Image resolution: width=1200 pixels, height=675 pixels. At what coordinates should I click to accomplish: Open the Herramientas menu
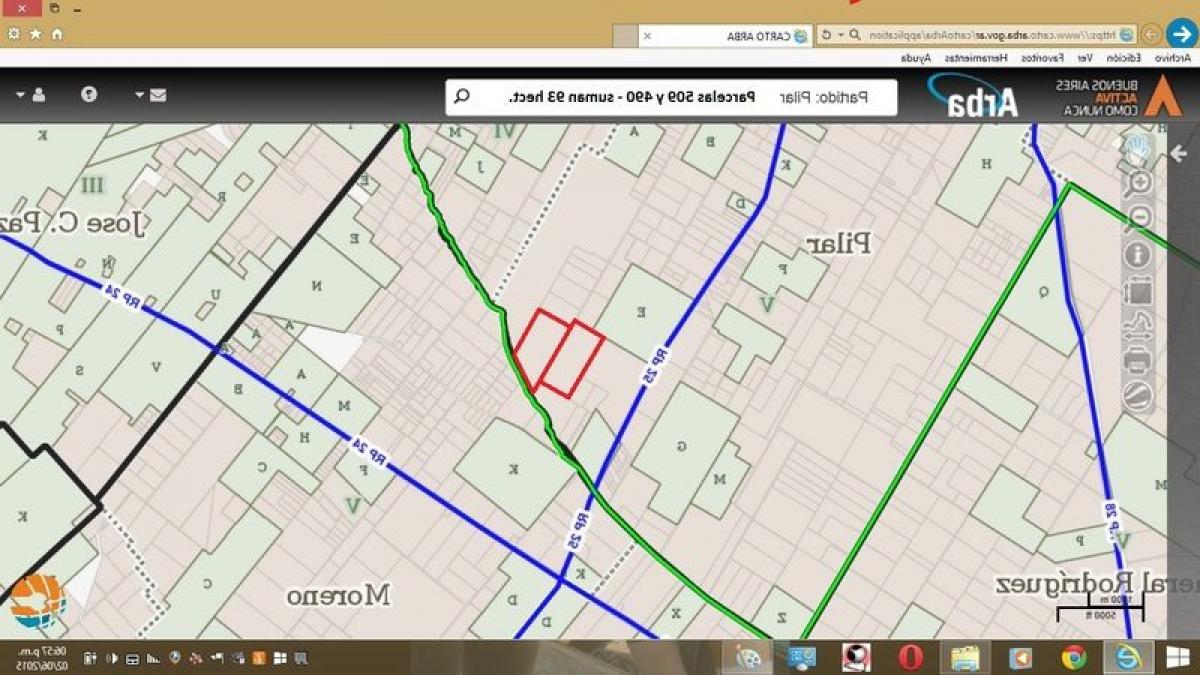point(975,59)
